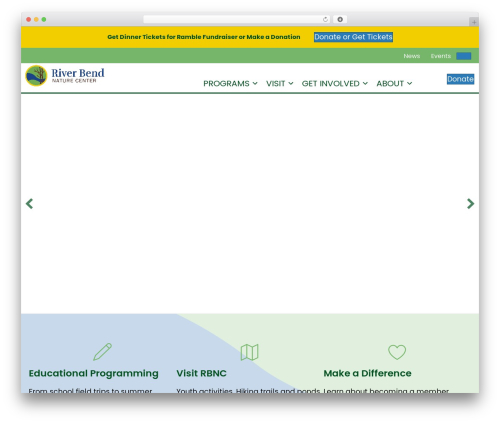This screenshot has height=423, width=500.
Task: Click the map icon above Visit RBNC
Action: point(250,352)
